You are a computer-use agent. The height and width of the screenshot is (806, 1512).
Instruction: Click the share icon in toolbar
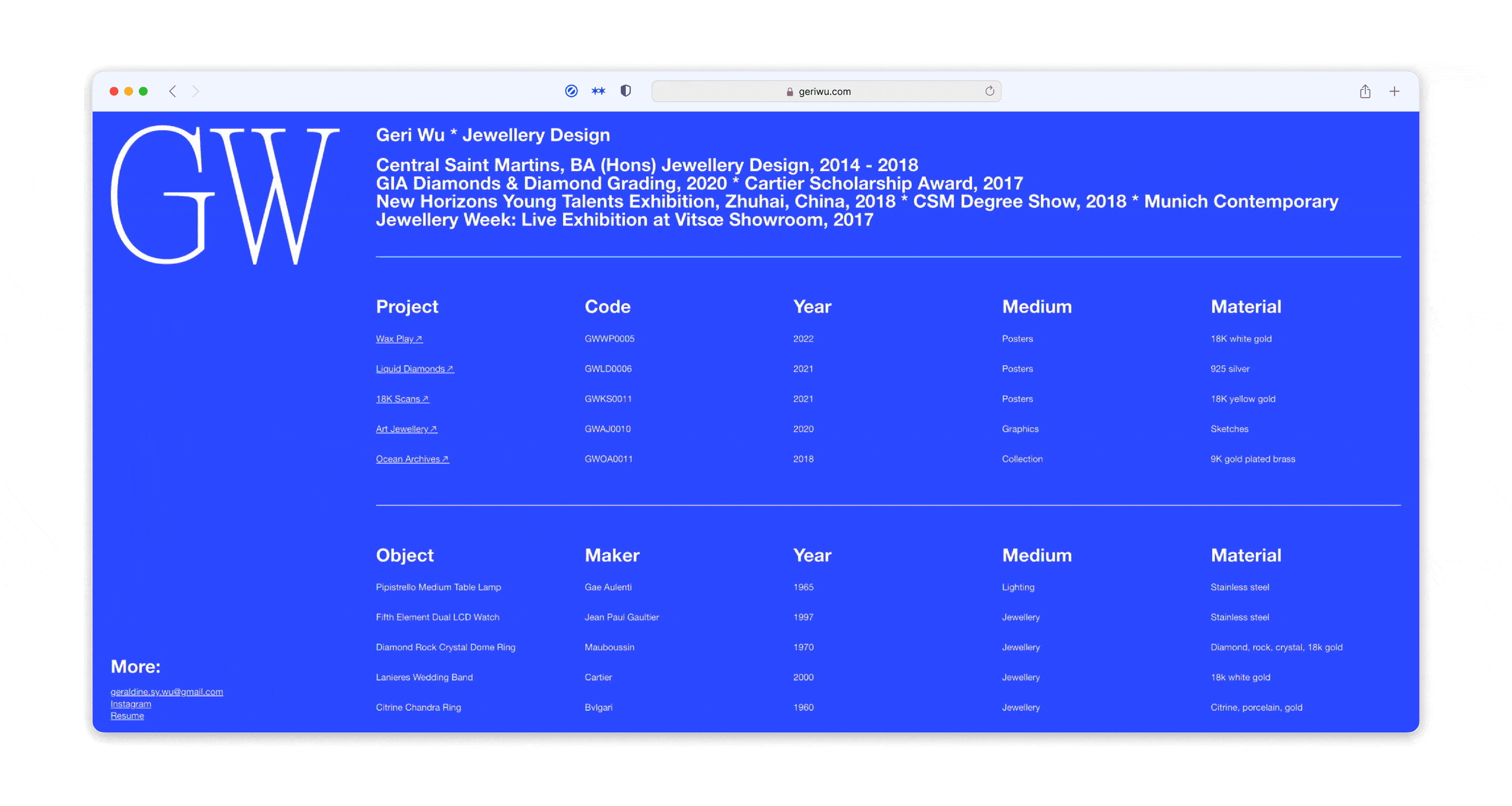[x=1365, y=91]
